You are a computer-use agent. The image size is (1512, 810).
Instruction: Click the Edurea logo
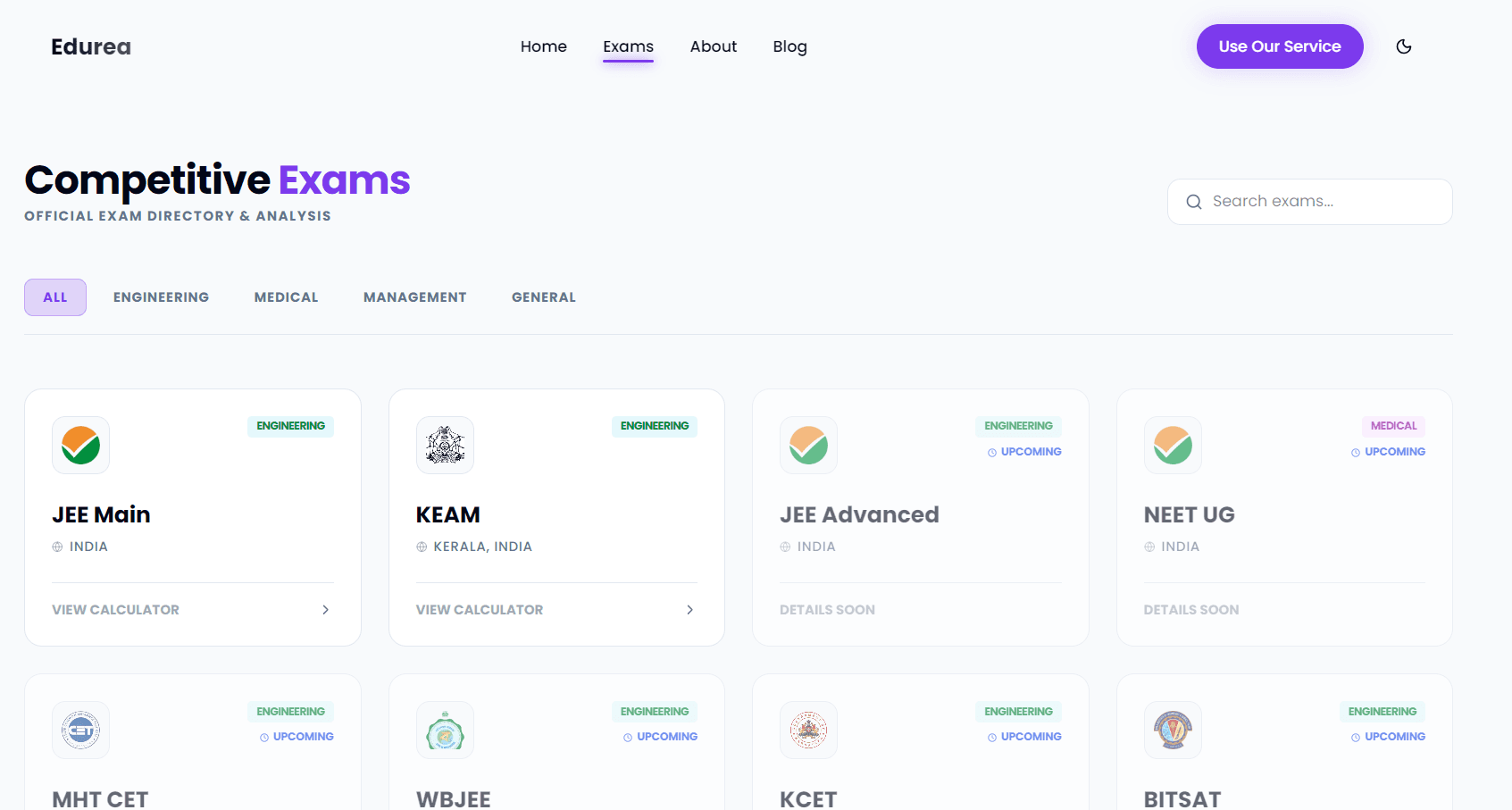click(91, 46)
